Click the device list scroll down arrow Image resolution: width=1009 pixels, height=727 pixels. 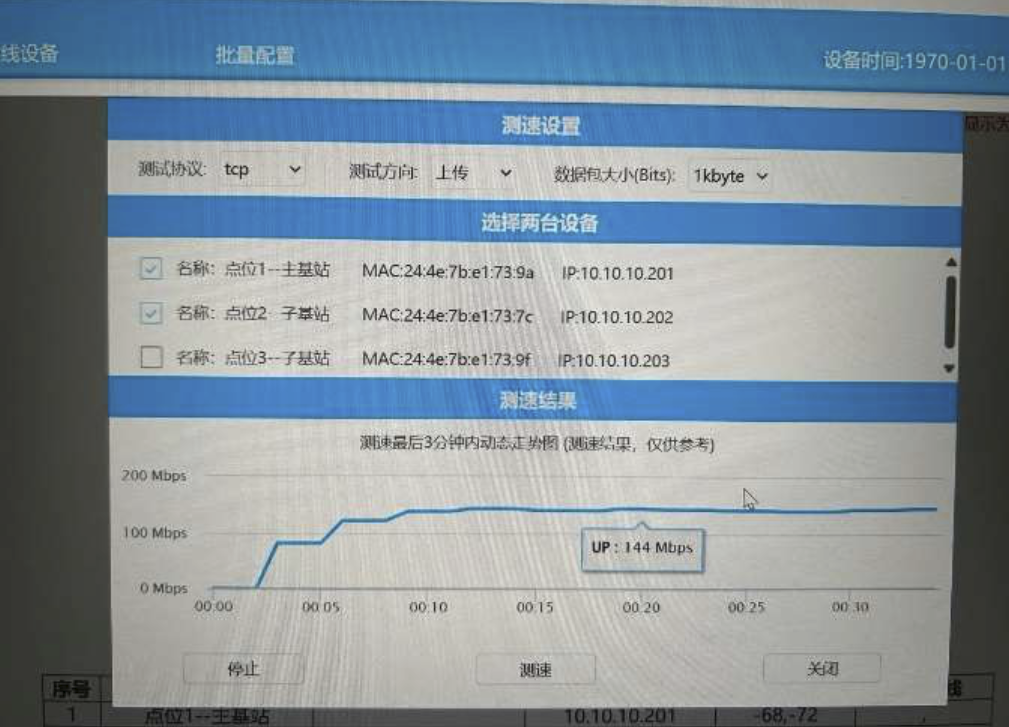coord(949,368)
